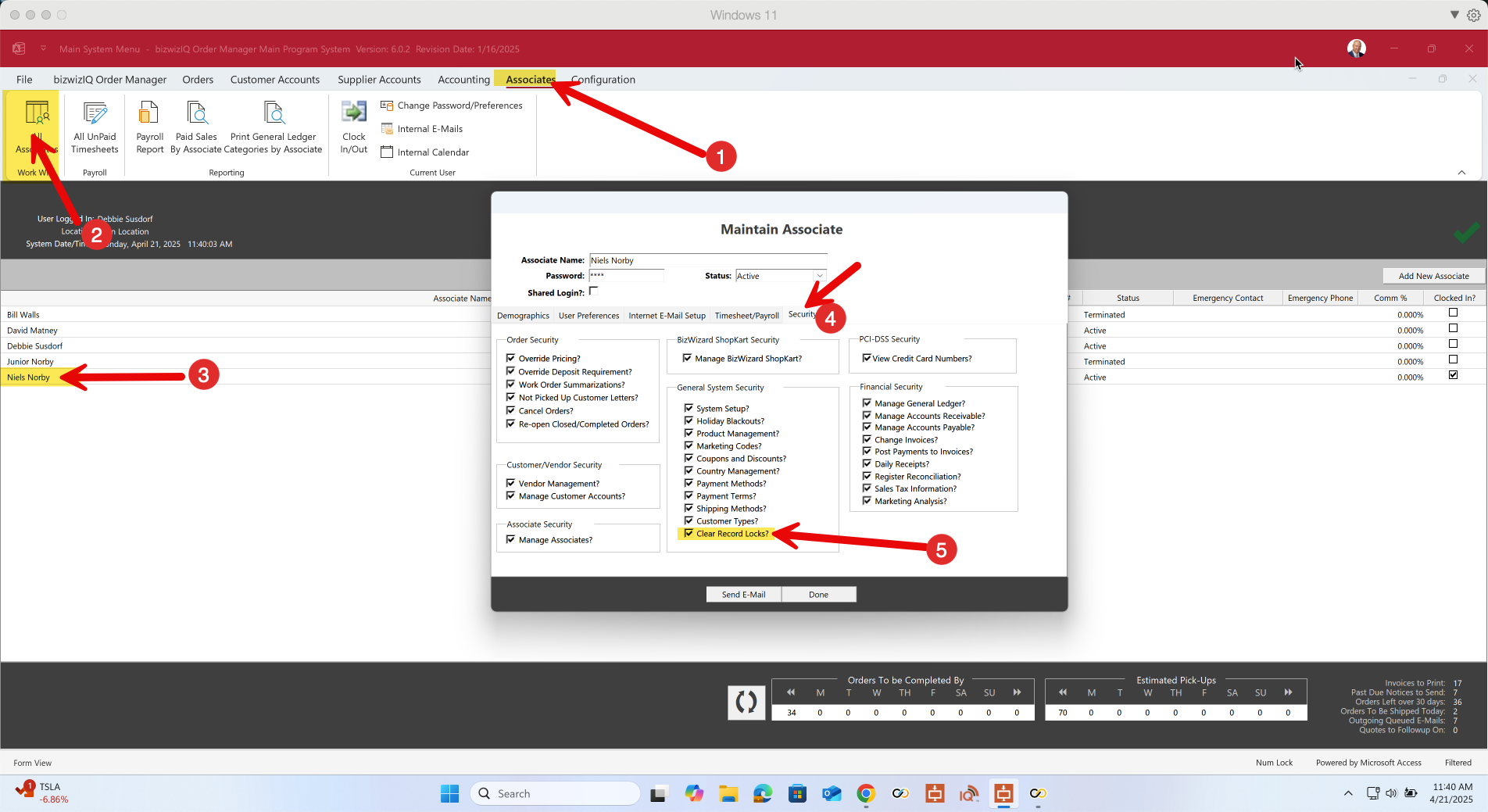Open Microsoft Edge from the taskbar
The height and width of the screenshot is (812, 1488).
[763, 793]
